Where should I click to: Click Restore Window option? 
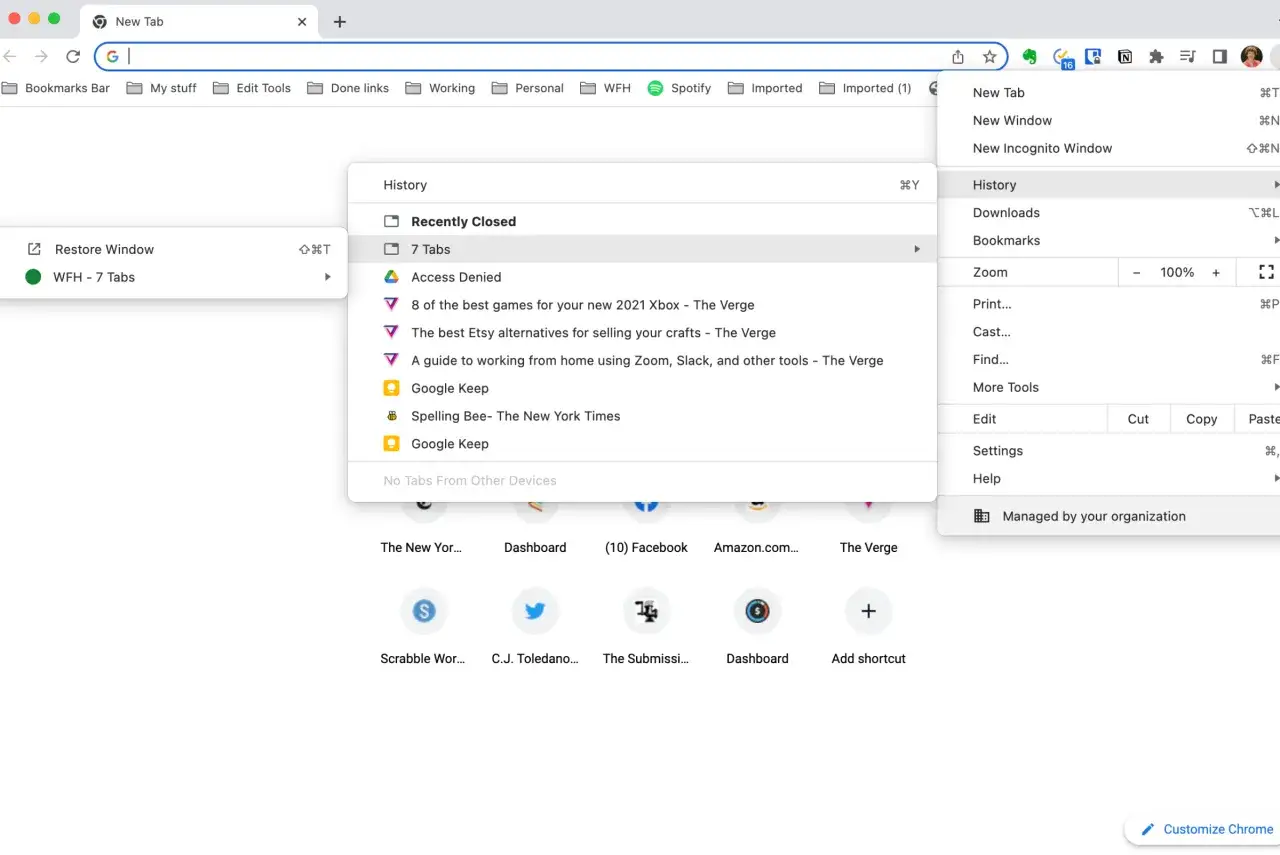coord(104,249)
